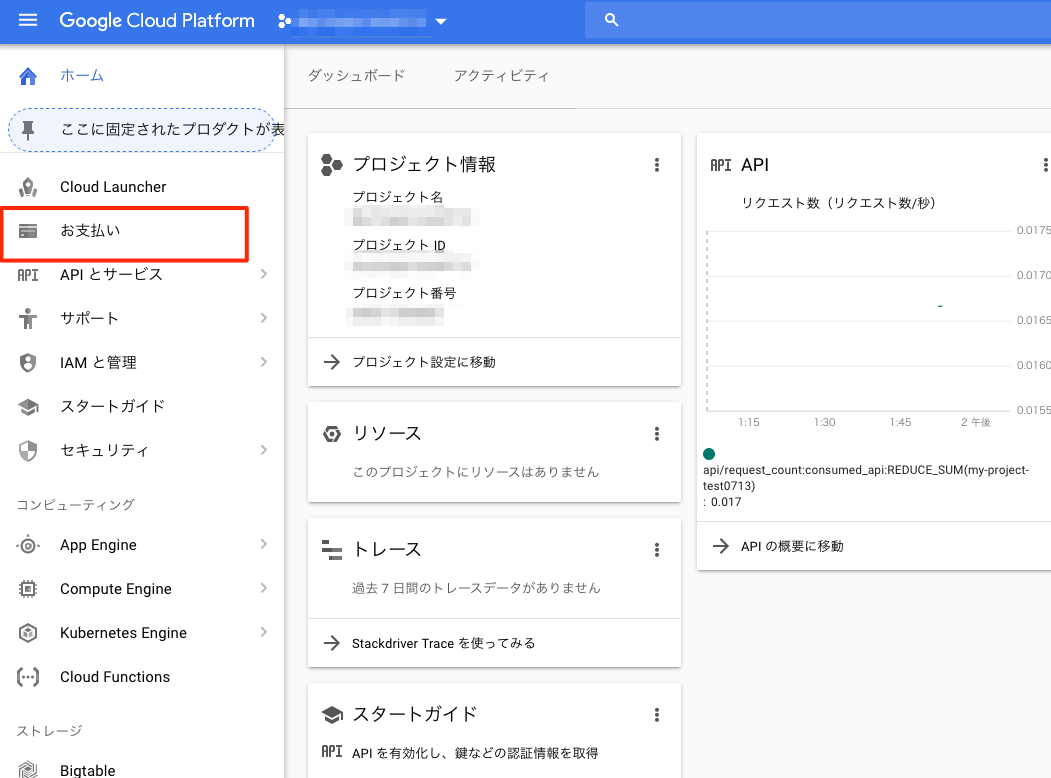Viewport: 1051px width, 778px height.
Task: Click Google Cloud Platform logo text
Action: click(x=157, y=21)
